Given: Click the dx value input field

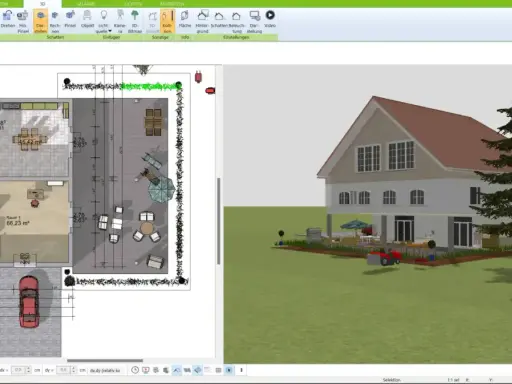Looking at the screenshot, I should coord(18,370).
